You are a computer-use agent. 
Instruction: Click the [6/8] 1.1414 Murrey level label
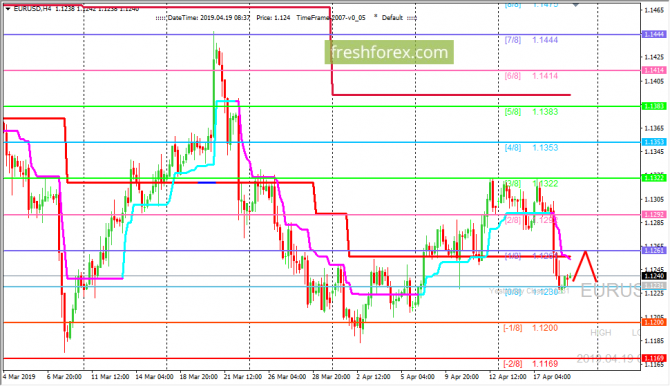pyautogui.click(x=531, y=76)
